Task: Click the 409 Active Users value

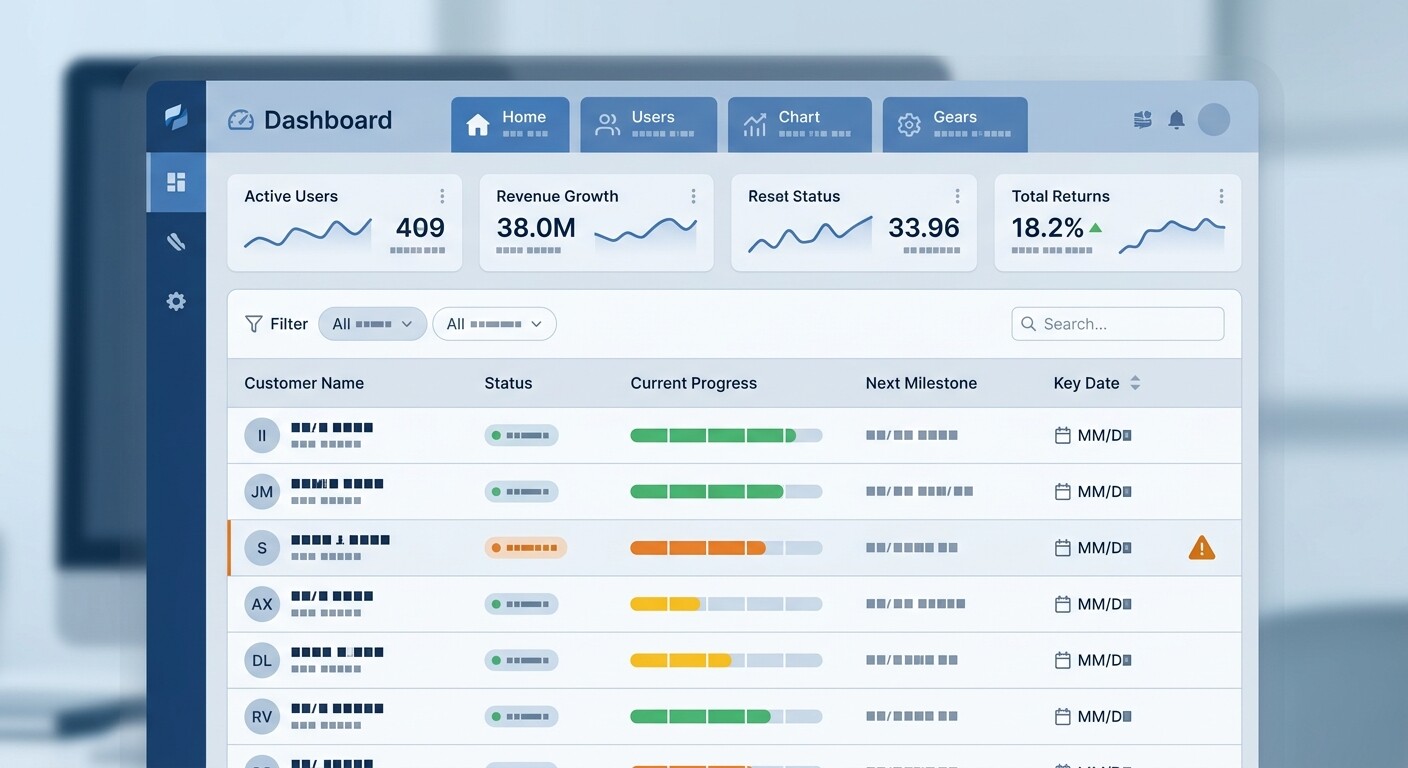Action: tap(420, 227)
